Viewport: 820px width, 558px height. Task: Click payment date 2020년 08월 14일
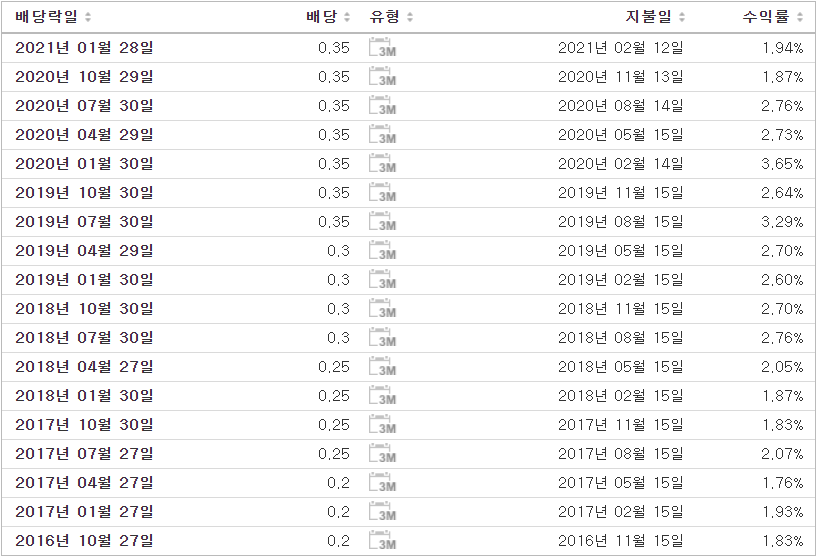(x=621, y=106)
